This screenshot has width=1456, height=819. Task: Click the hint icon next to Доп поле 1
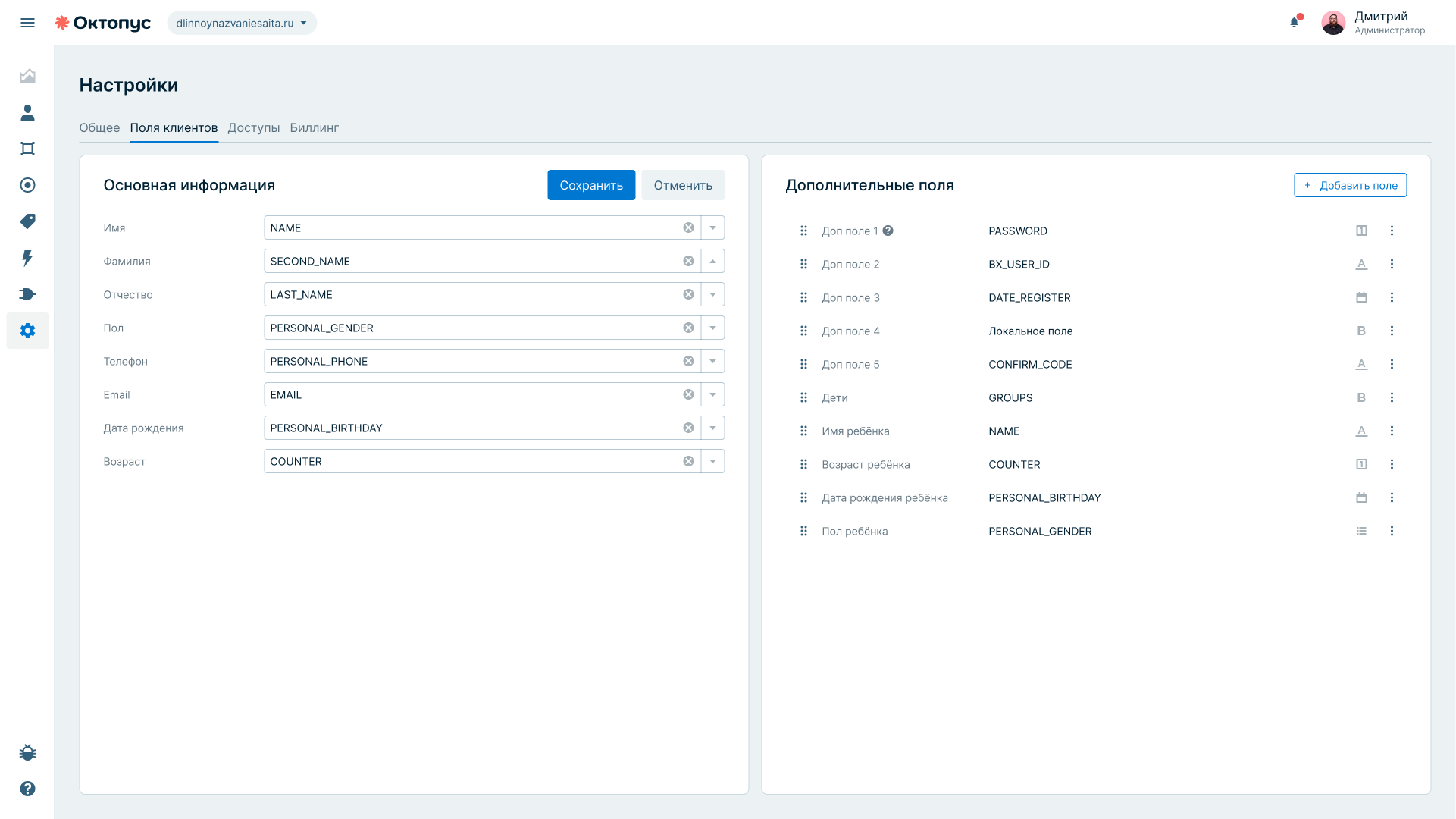coord(888,231)
